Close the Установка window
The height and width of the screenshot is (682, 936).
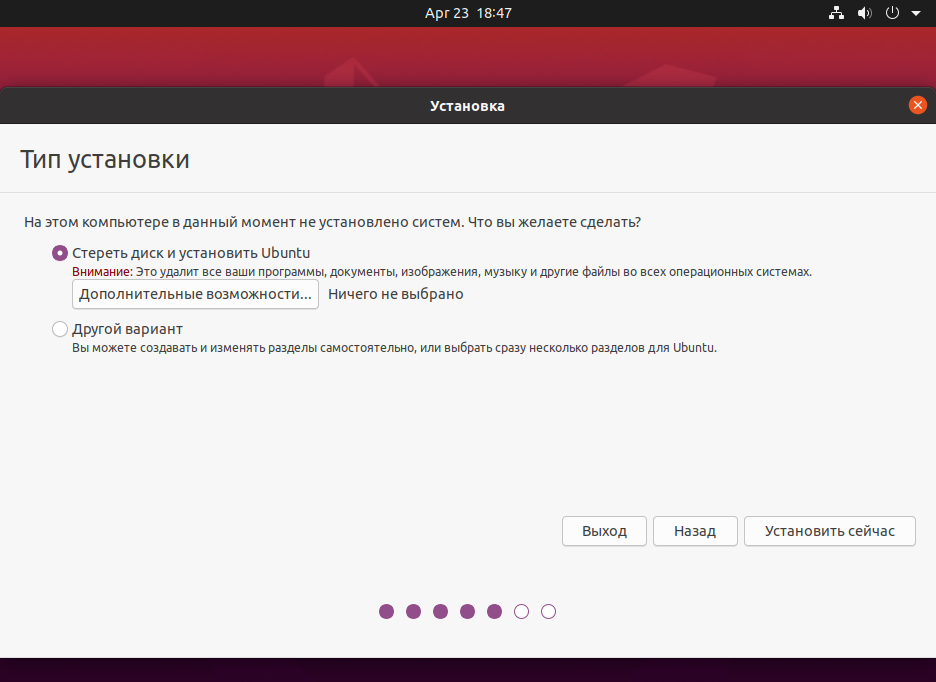[x=917, y=106]
